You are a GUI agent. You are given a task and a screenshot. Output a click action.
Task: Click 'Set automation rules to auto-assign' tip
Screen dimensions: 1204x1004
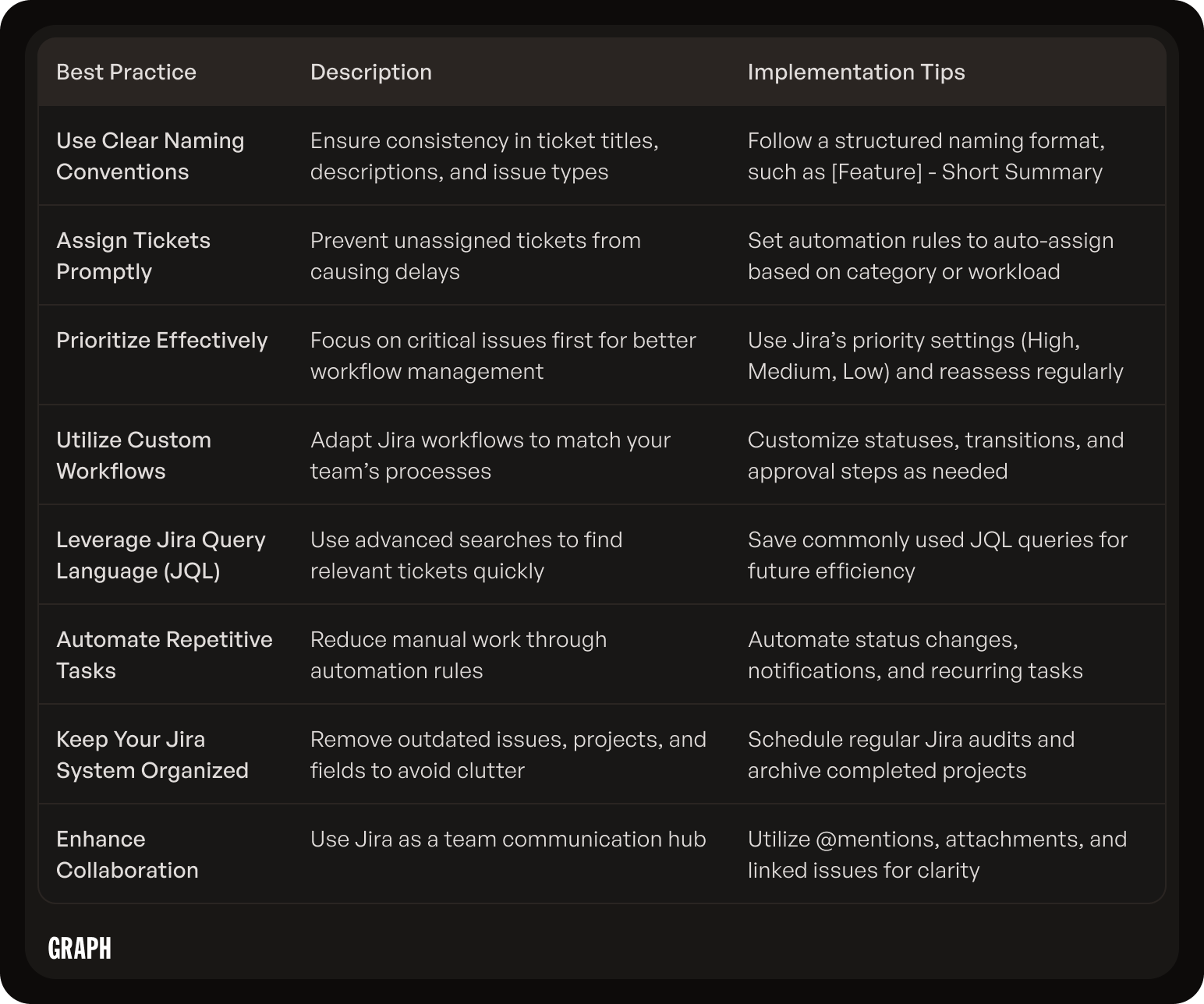931,256
